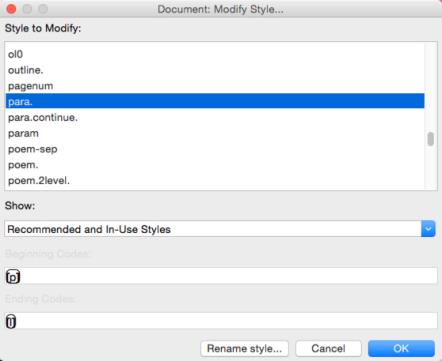Cancel the Modify Style dialog

pos(328,348)
